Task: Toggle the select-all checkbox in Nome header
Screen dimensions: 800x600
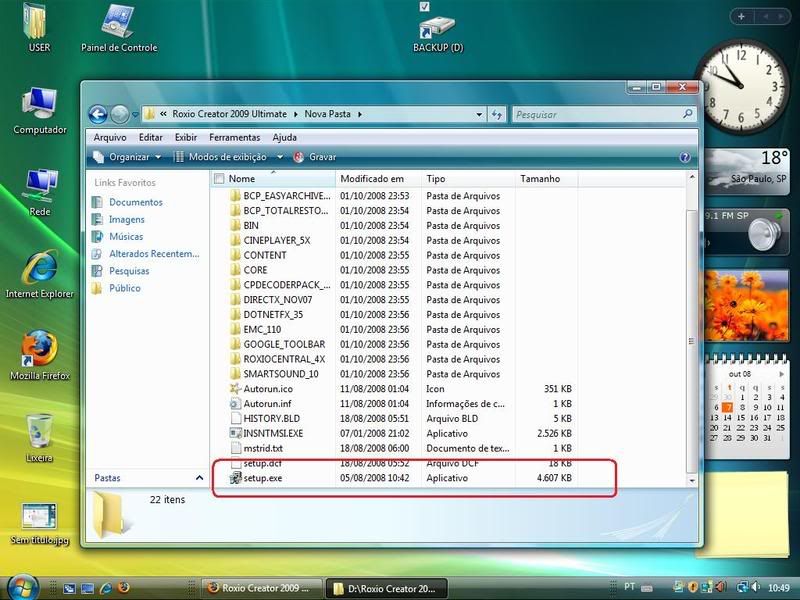Action: click(x=219, y=179)
